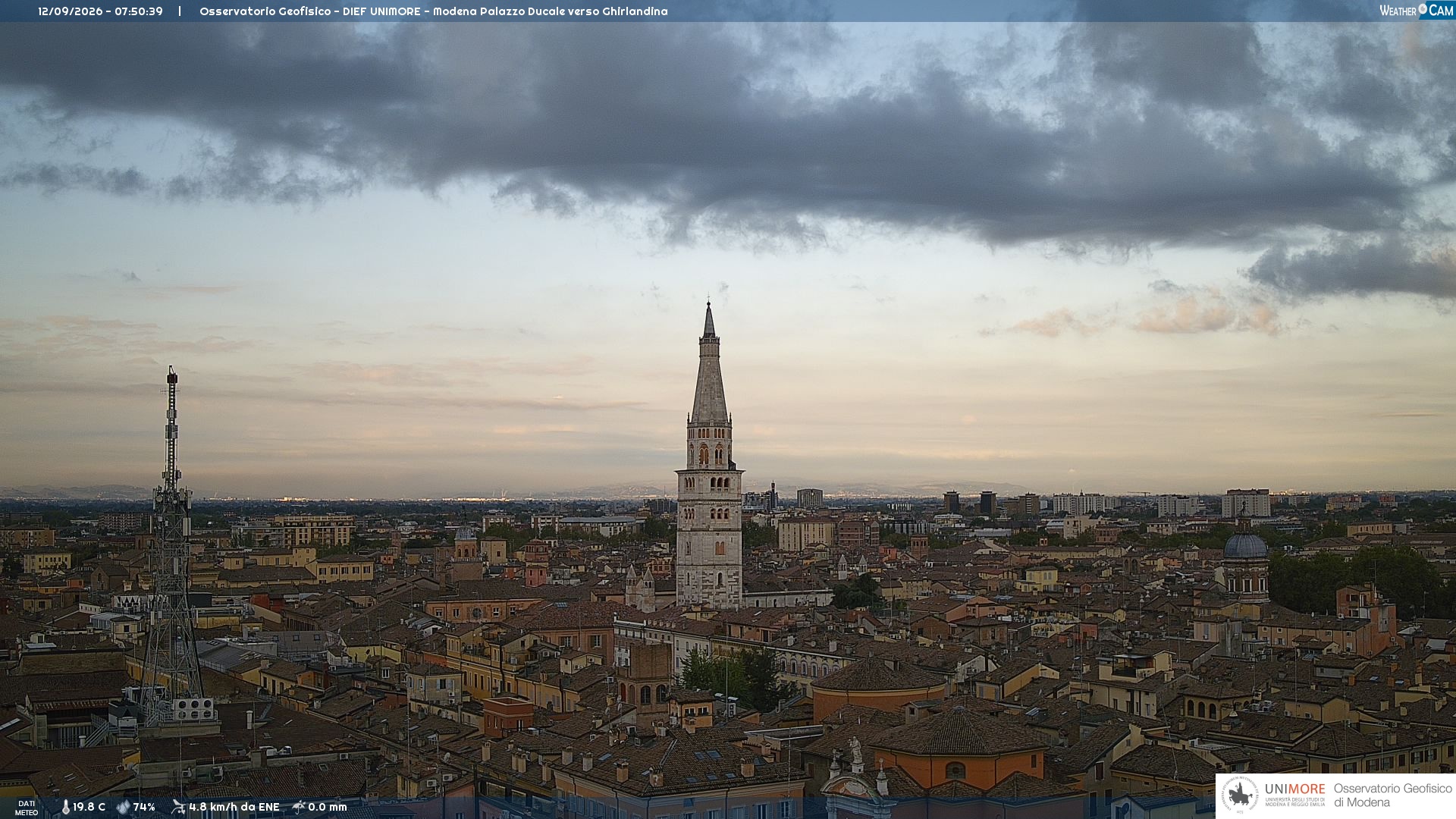Click the thermometer temperature icon

pyautogui.click(x=66, y=807)
